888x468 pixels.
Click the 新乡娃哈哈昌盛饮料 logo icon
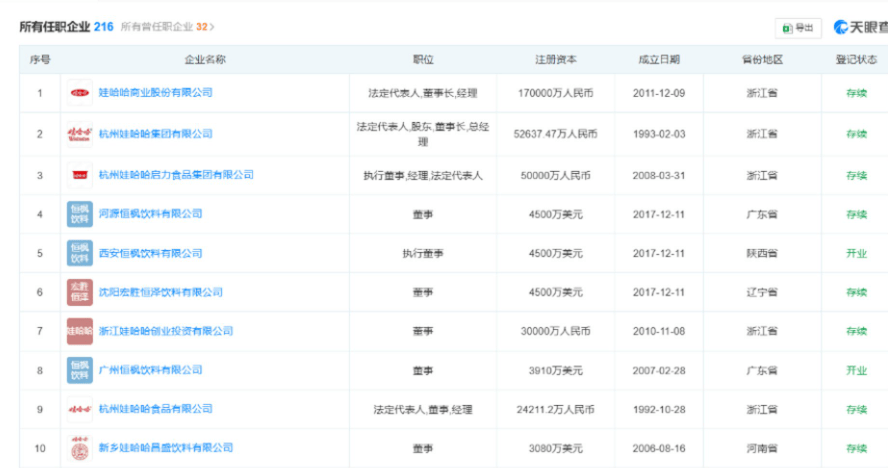click(x=80, y=448)
